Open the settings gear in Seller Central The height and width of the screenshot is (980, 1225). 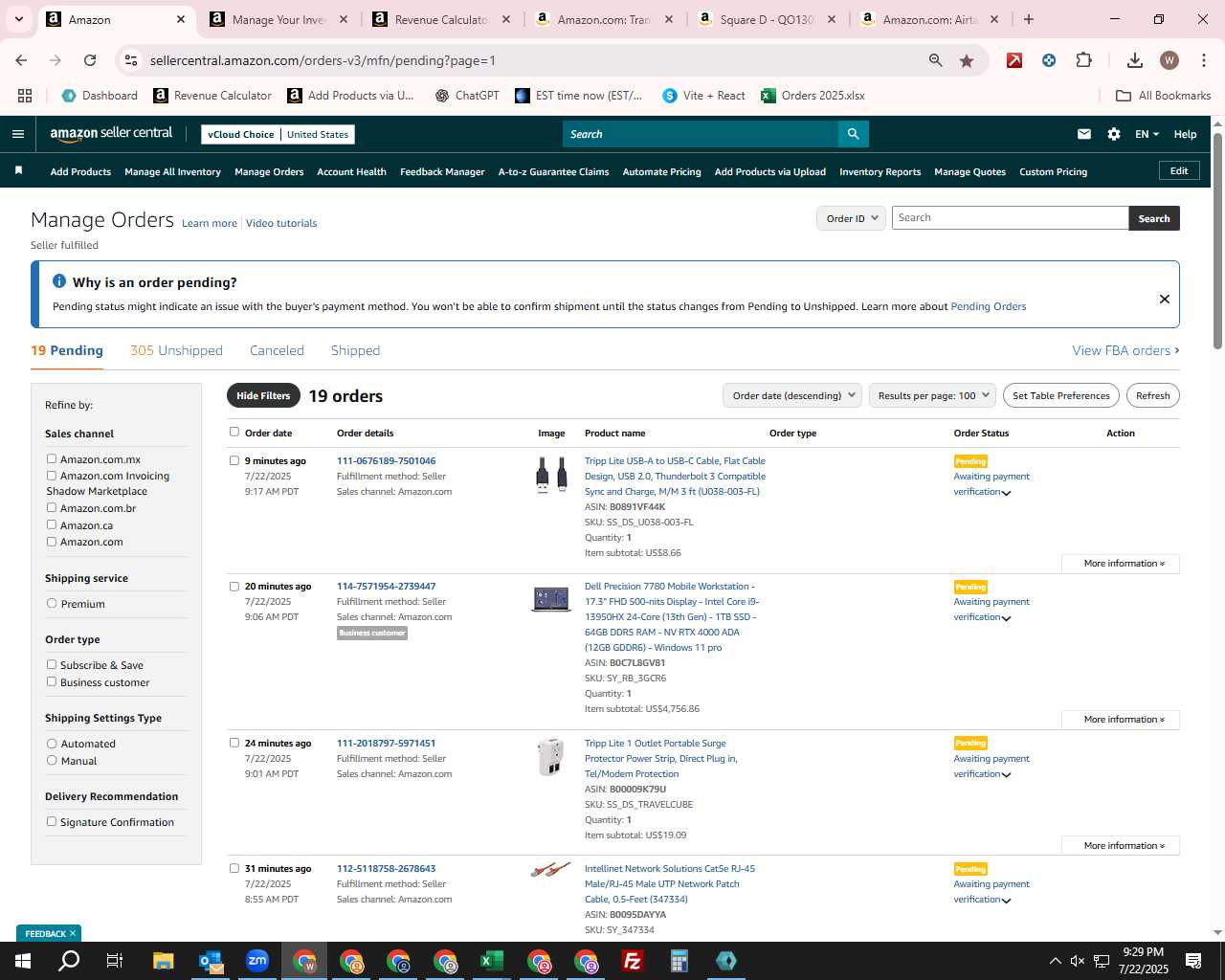1114,134
